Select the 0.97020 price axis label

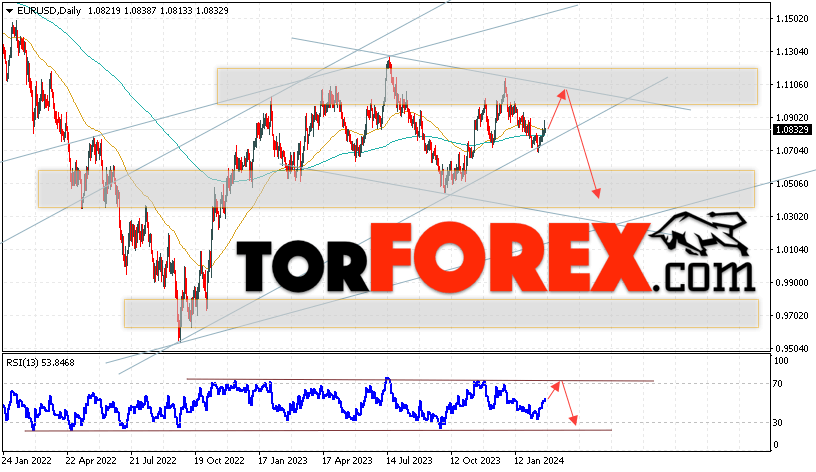(x=792, y=315)
